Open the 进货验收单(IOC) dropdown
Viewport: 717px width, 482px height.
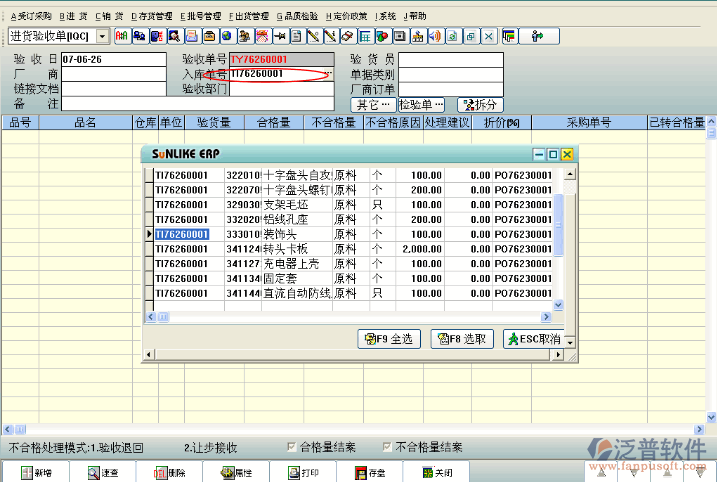[x=105, y=37]
